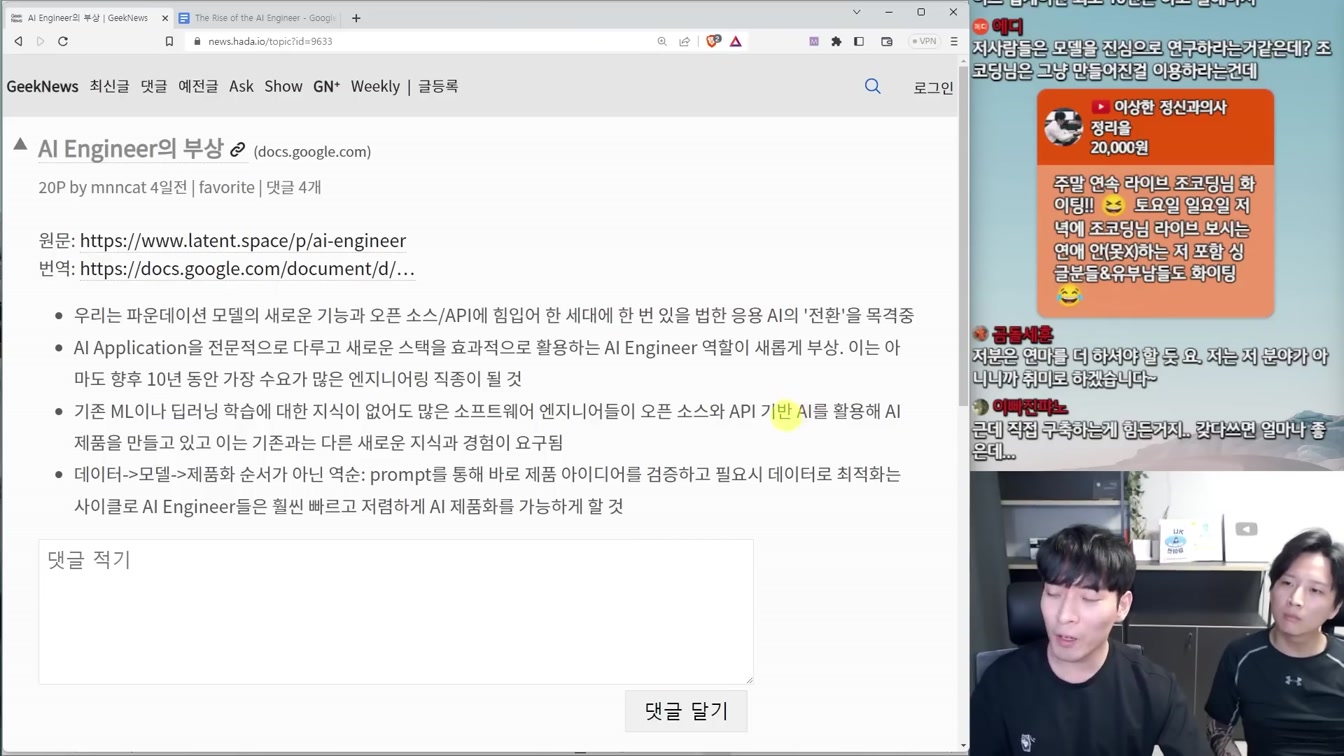Viewport: 1344px width, 756px height.
Task: Click the 댓글 4개 link
Action: click(x=294, y=187)
